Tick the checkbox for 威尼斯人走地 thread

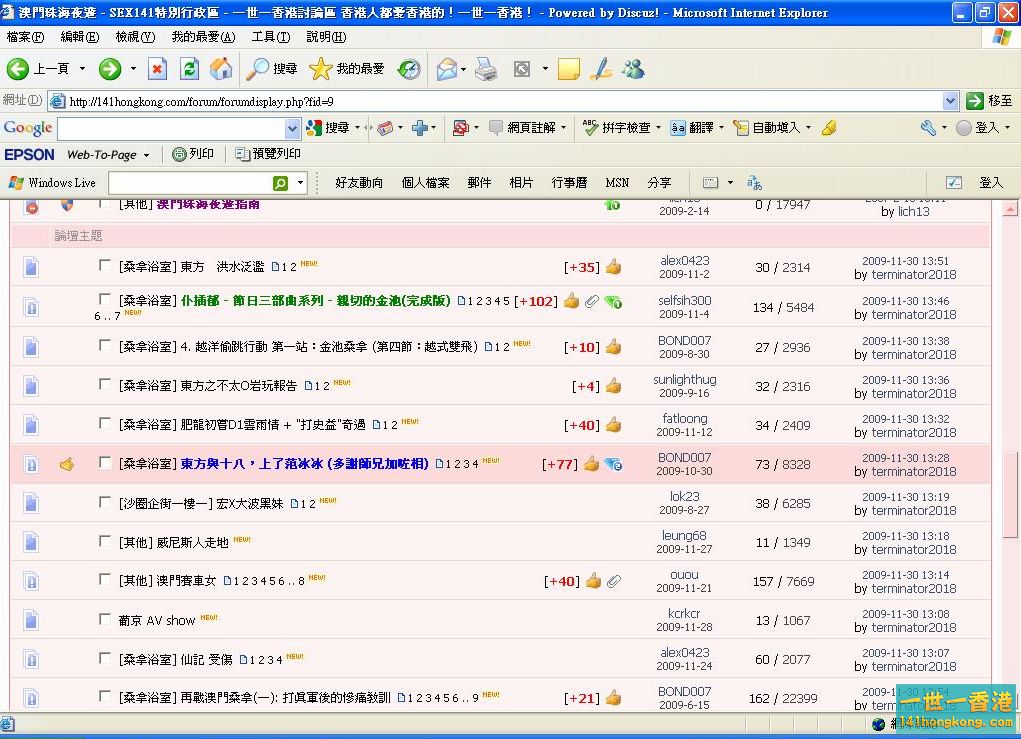tap(105, 541)
